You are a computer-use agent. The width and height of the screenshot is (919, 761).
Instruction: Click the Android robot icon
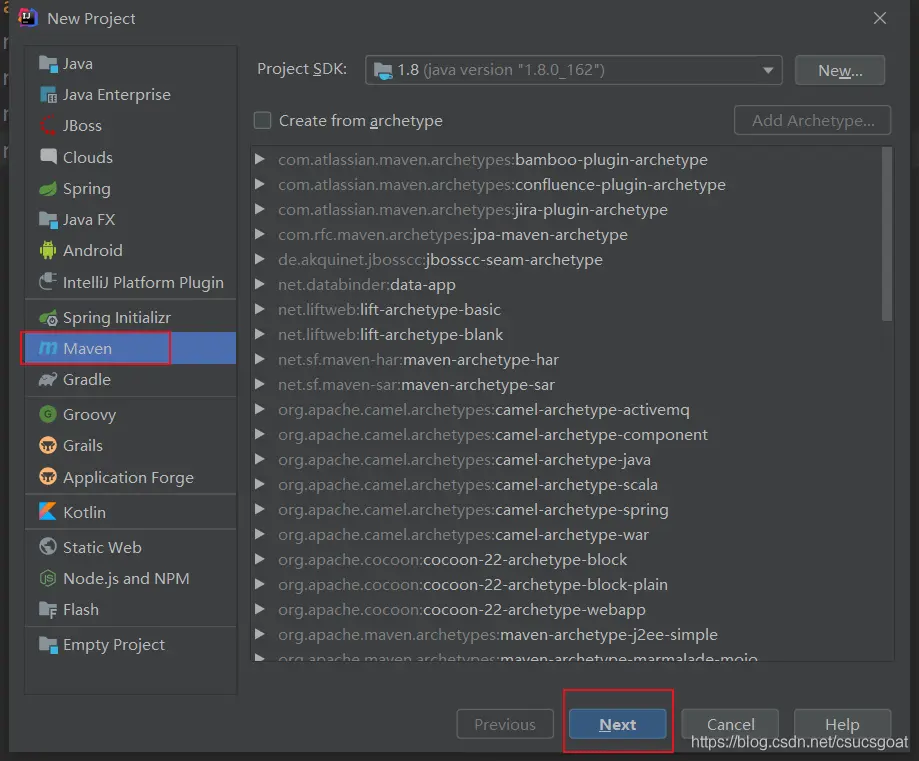coord(48,250)
